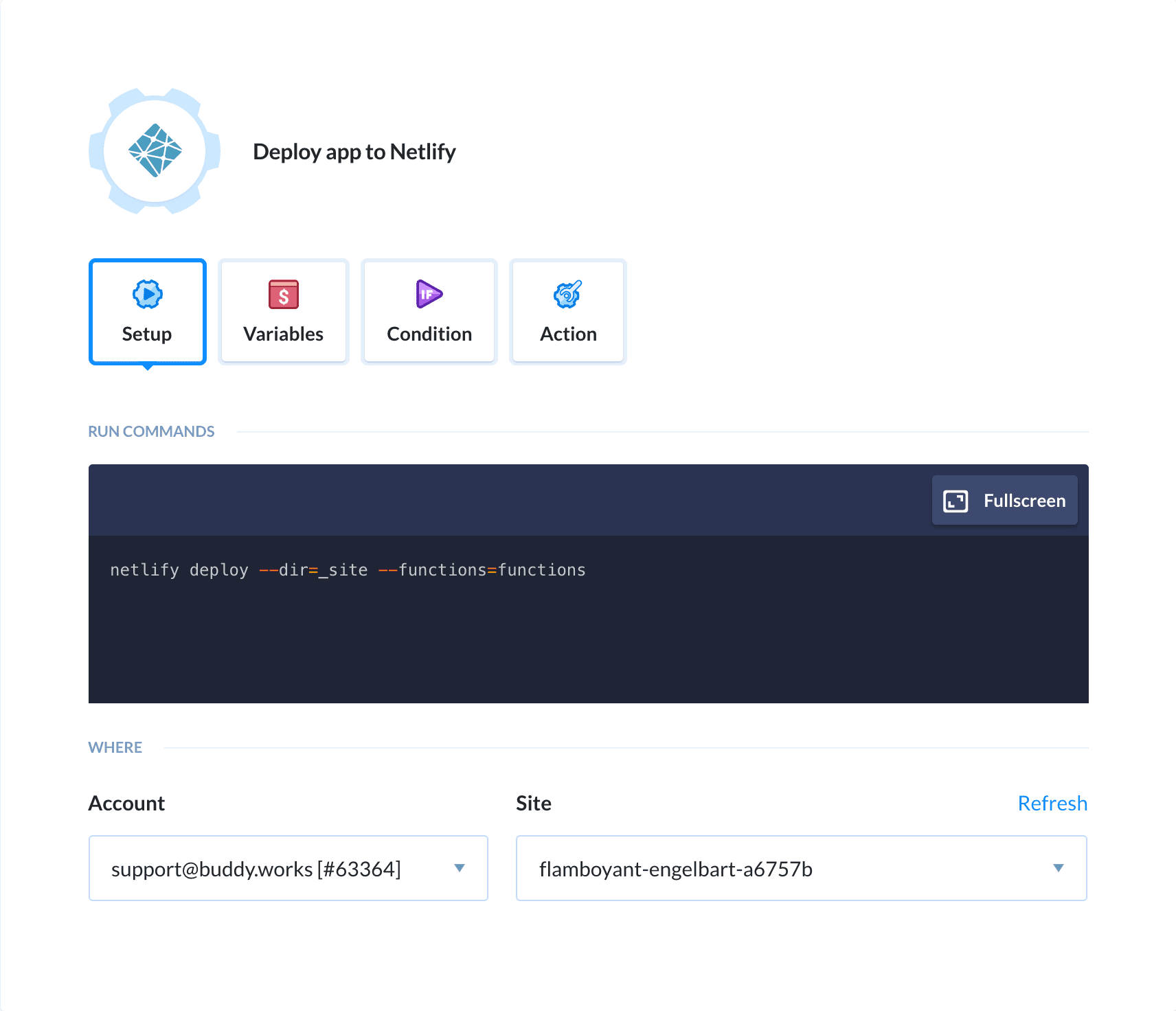Switch to the Action tab
Image resolution: width=1176 pixels, height=1011 pixels.
click(x=567, y=311)
